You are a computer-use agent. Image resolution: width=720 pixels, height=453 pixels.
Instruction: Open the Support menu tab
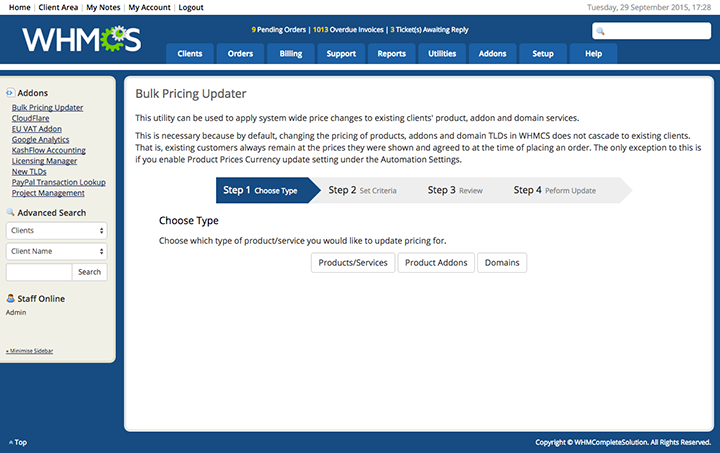coord(341,54)
